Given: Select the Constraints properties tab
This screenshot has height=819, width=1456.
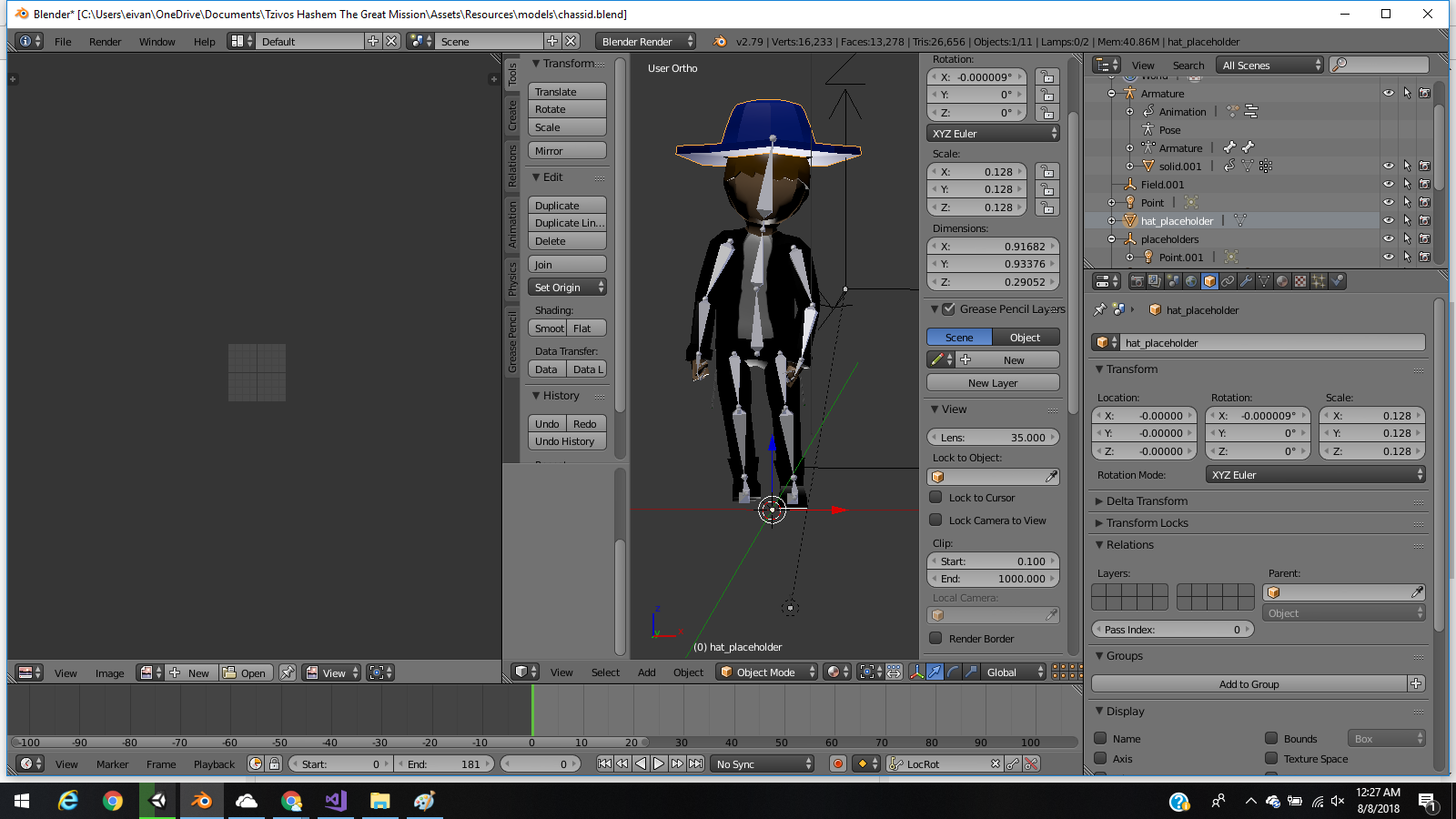Looking at the screenshot, I should pyautogui.click(x=1228, y=280).
